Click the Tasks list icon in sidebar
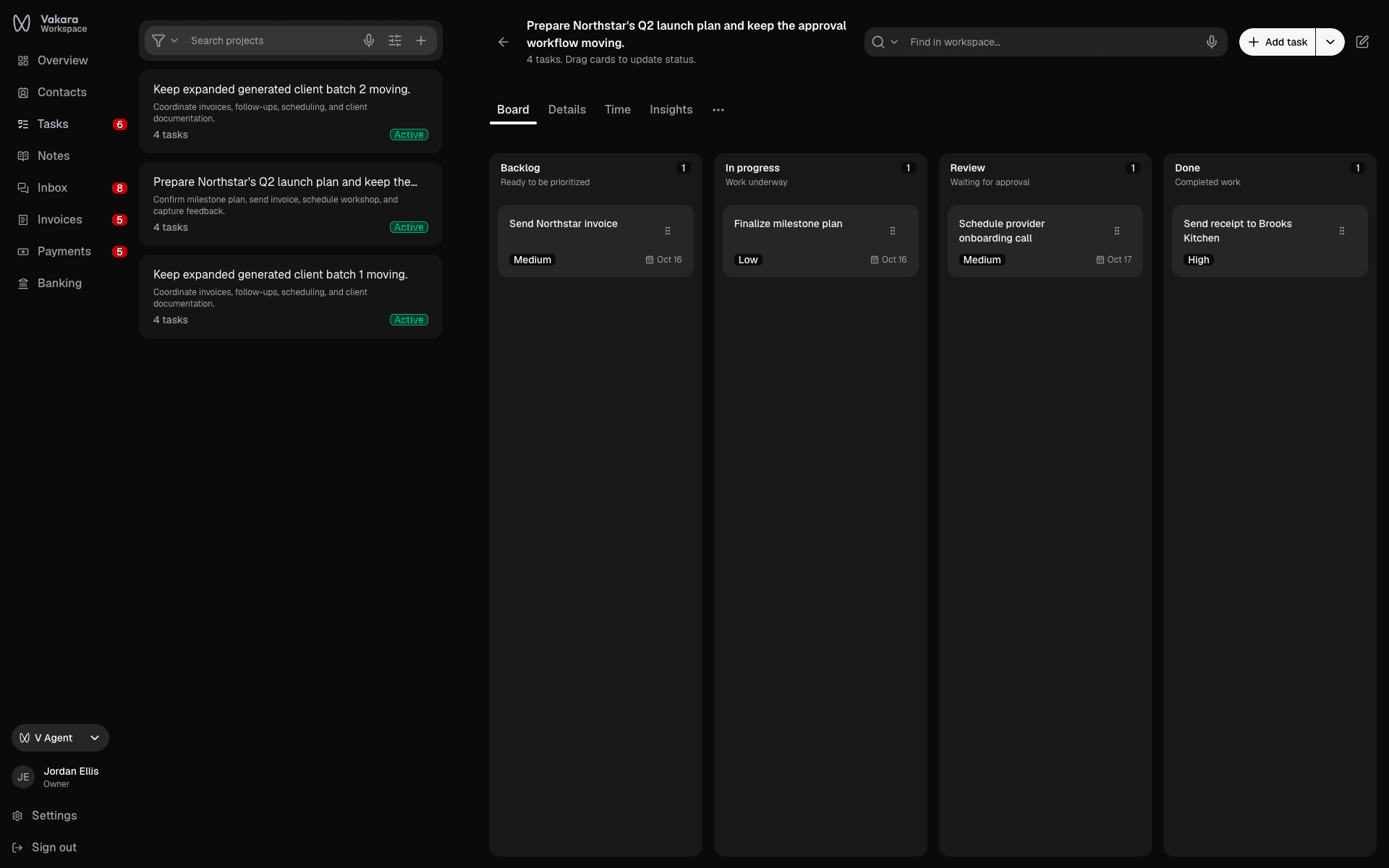 click(x=23, y=124)
